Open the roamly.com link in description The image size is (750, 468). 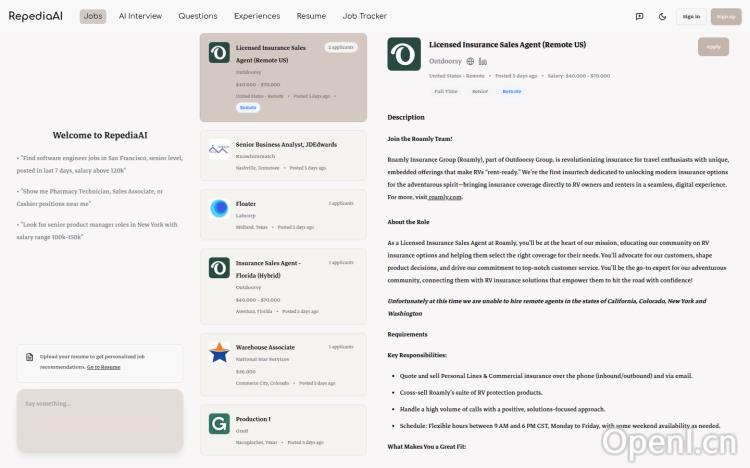point(447,197)
